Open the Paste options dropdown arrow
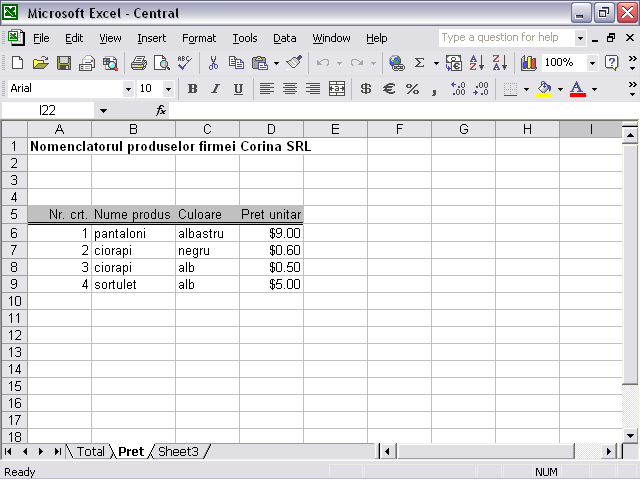 click(x=276, y=63)
